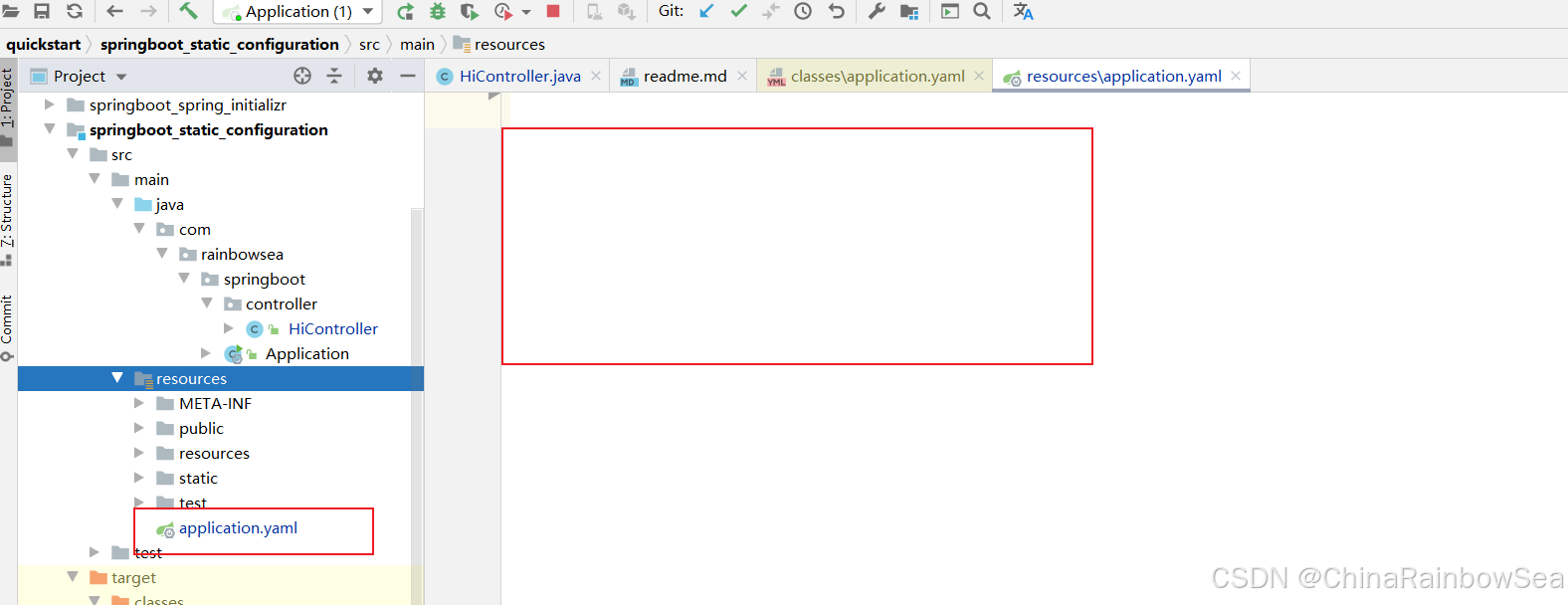The width and height of the screenshot is (1568, 605).
Task: Click the Search Everywhere magnifier icon
Action: tap(982, 11)
